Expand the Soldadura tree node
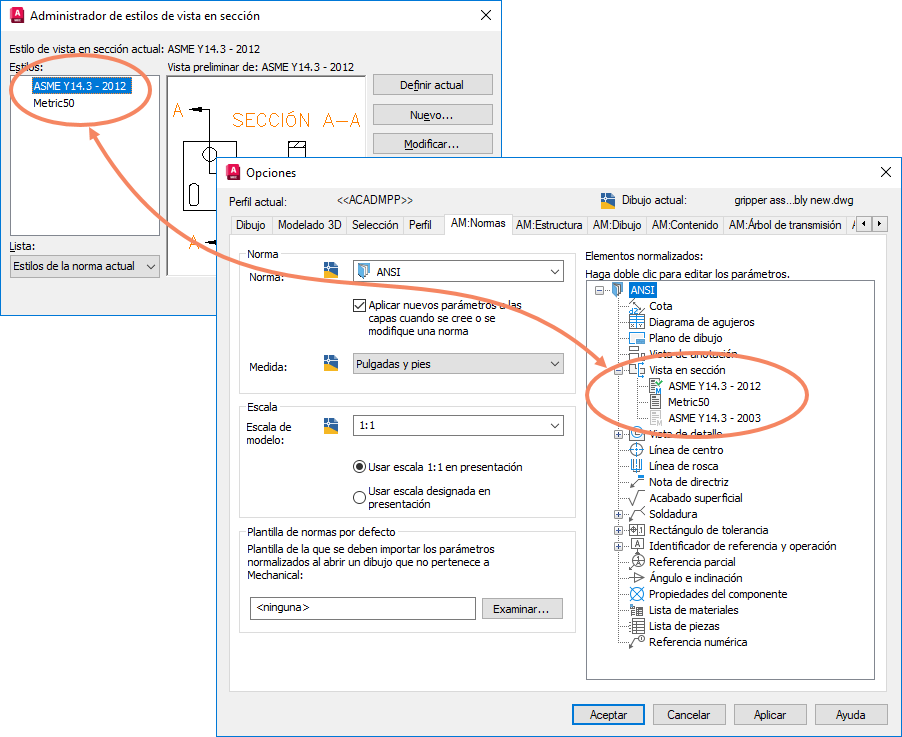902x737 pixels. 618,514
